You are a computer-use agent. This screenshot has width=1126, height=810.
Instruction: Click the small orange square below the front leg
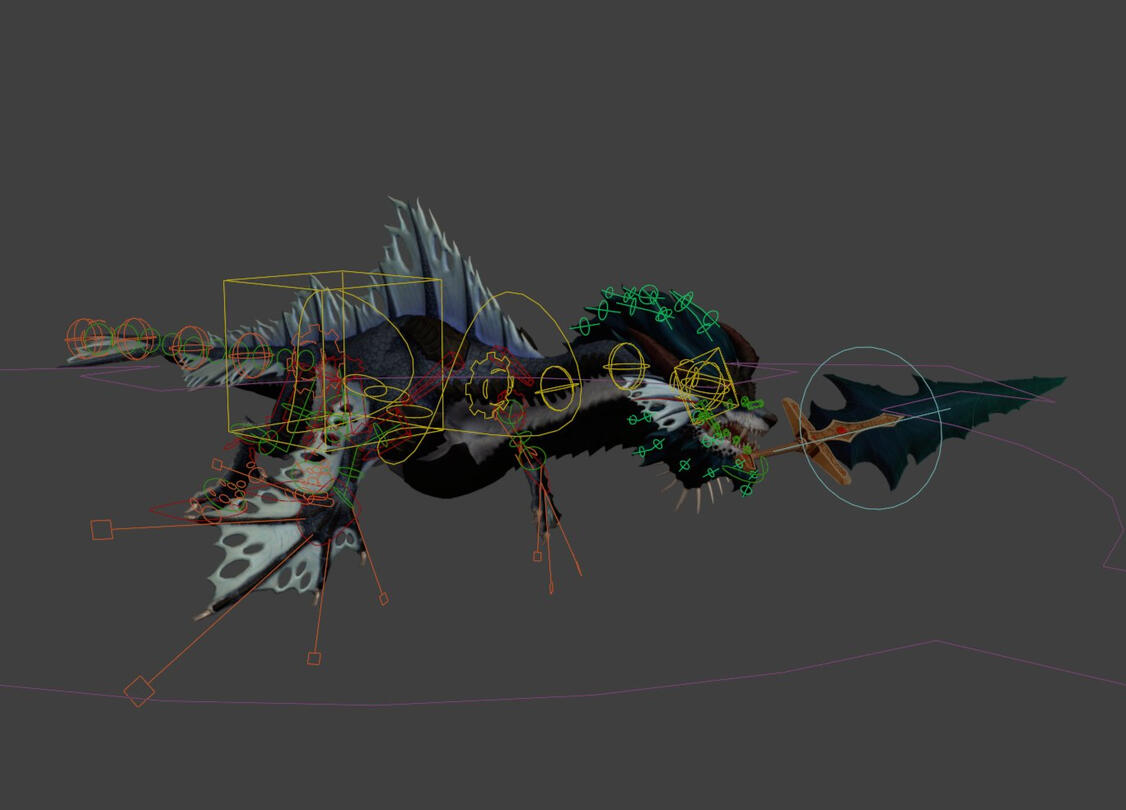pos(537,556)
